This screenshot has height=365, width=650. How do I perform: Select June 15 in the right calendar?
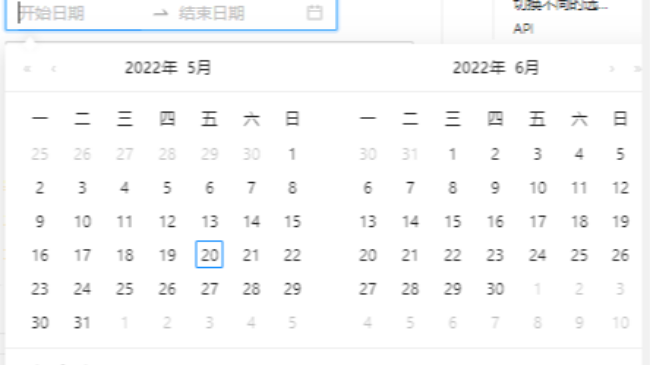pyautogui.click(x=452, y=221)
